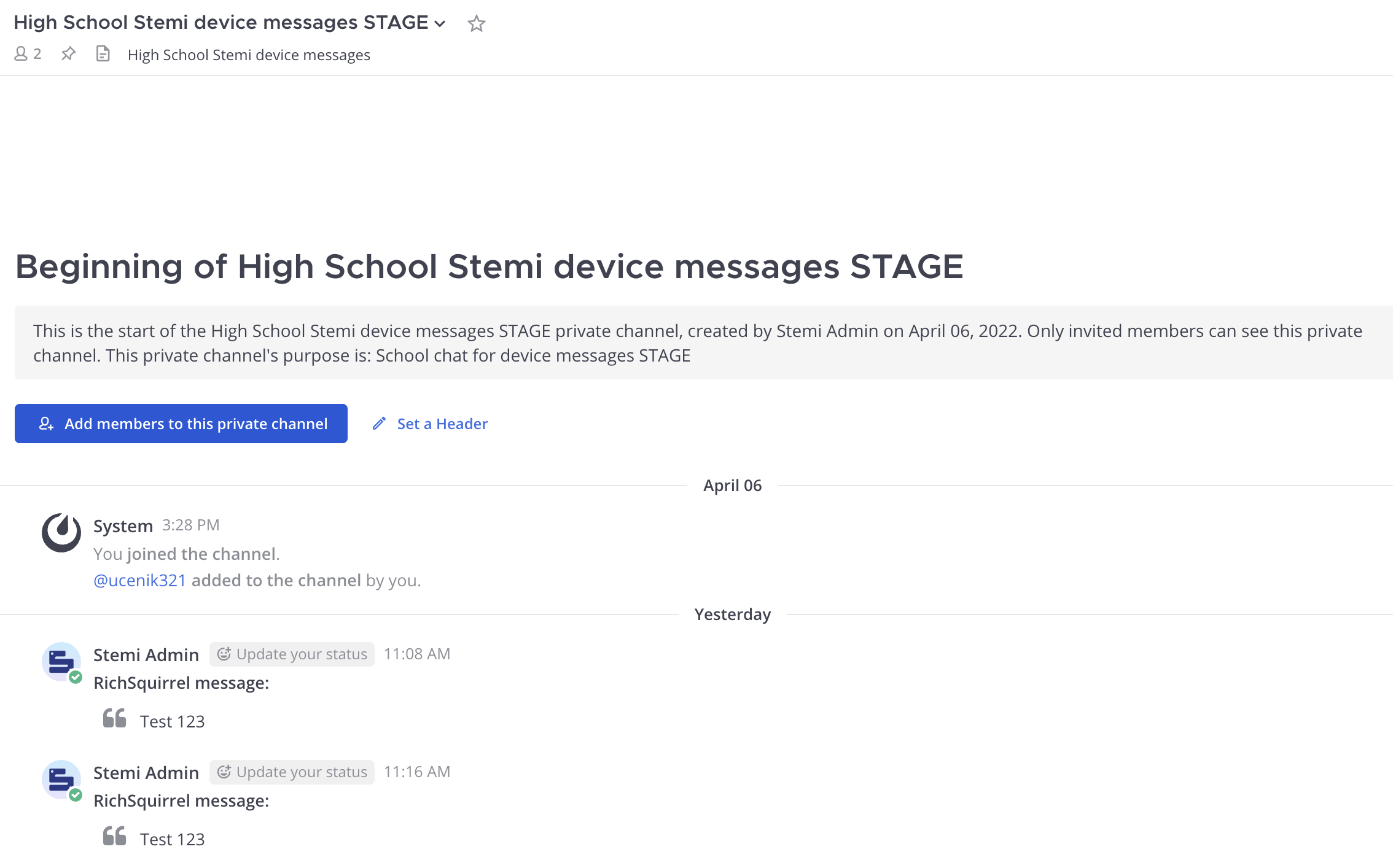Viewport: 1393px width, 868px height.
Task: Click Set a Header link
Action: click(442, 424)
